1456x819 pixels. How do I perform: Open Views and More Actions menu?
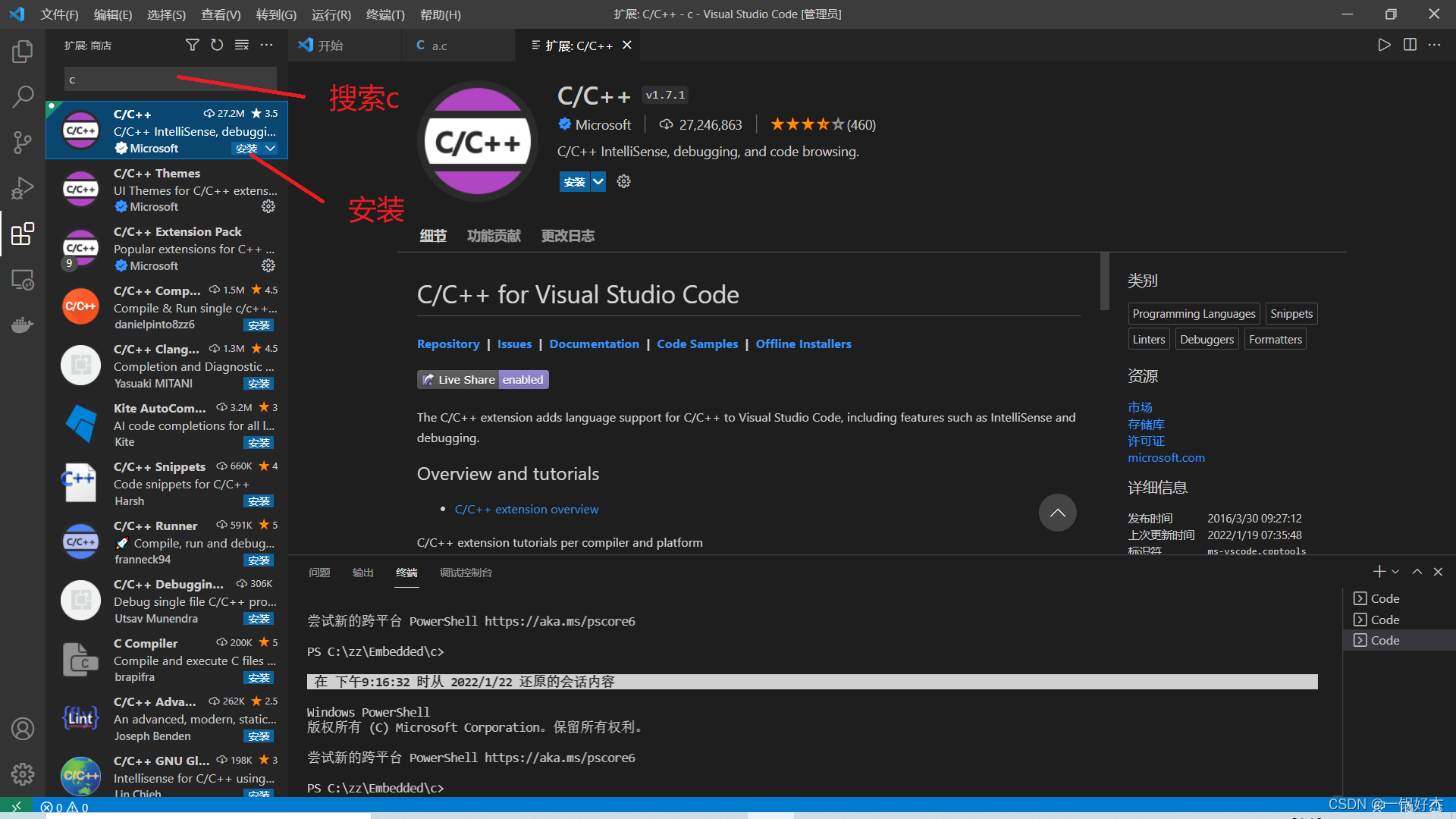pyautogui.click(x=266, y=45)
